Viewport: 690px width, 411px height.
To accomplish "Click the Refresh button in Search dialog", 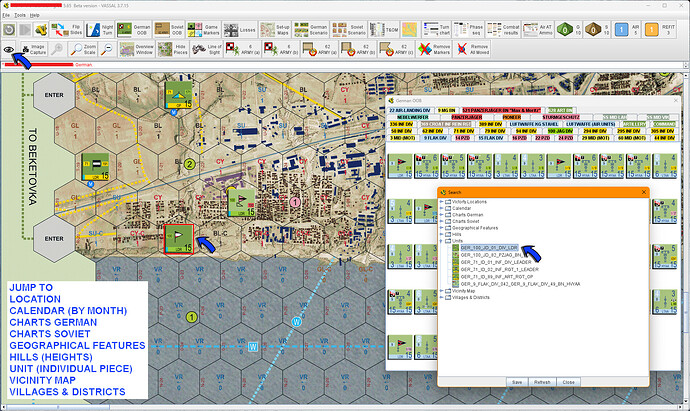I will (543, 381).
